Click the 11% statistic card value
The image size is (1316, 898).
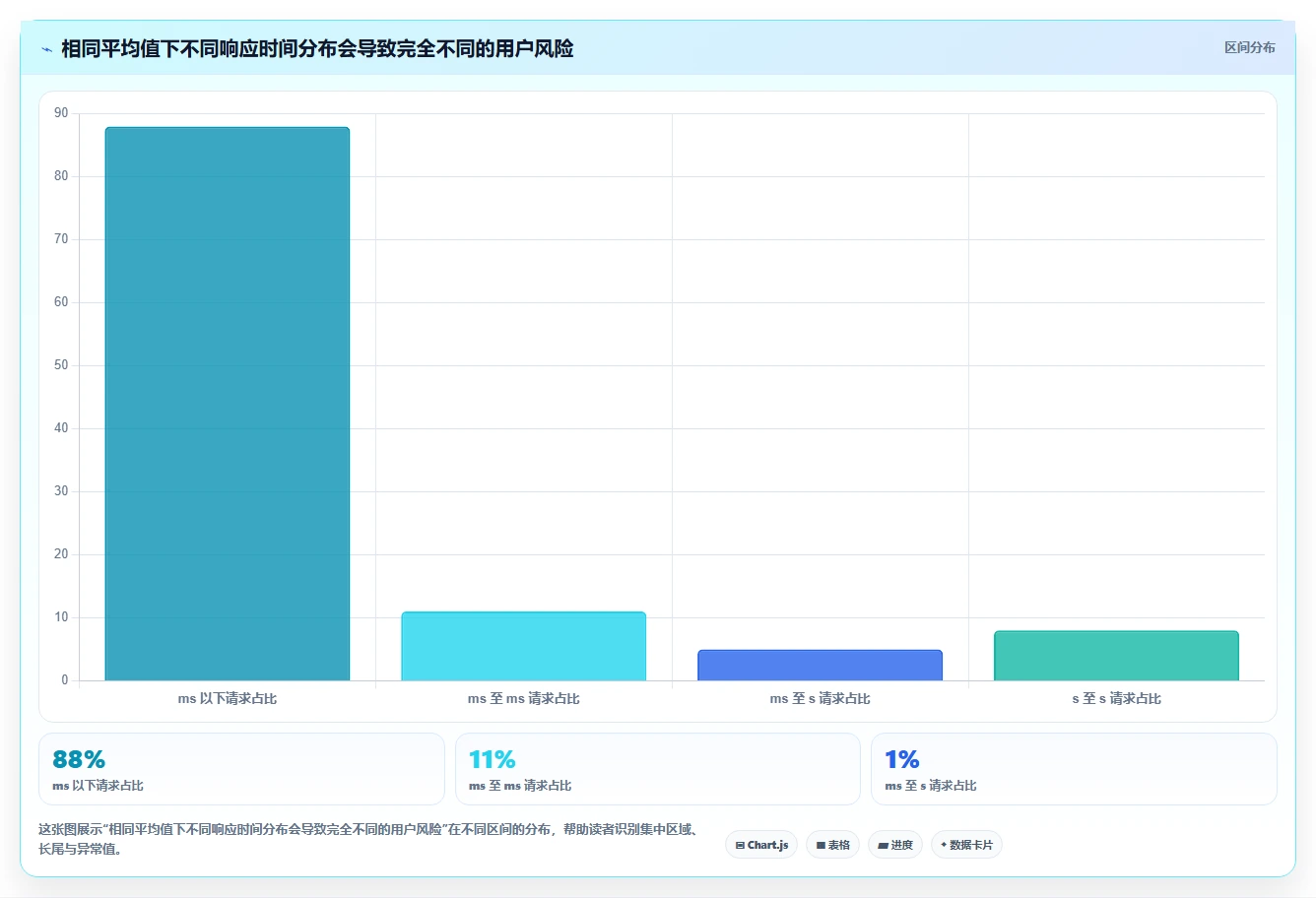click(x=493, y=759)
